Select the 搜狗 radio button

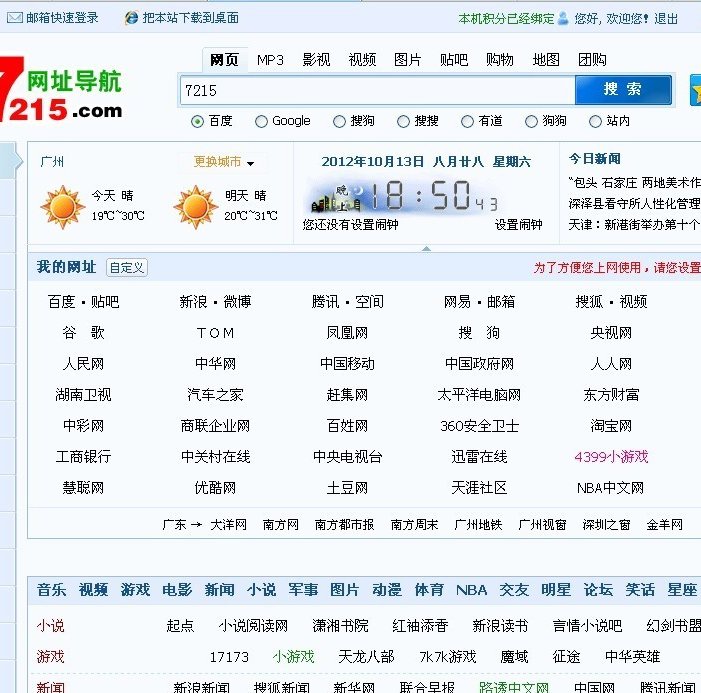click(x=339, y=121)
